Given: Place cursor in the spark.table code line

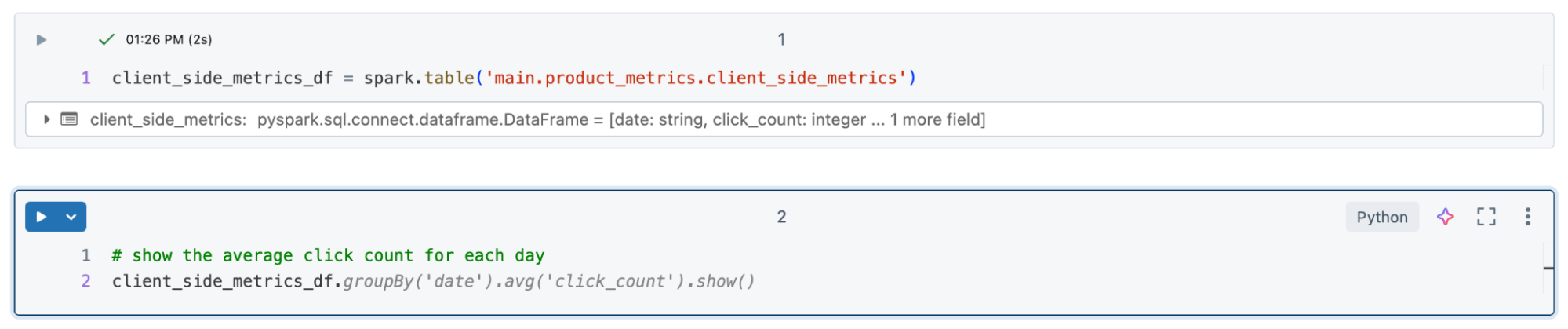Looking at the screenshot, I should (x=514, y=79).
